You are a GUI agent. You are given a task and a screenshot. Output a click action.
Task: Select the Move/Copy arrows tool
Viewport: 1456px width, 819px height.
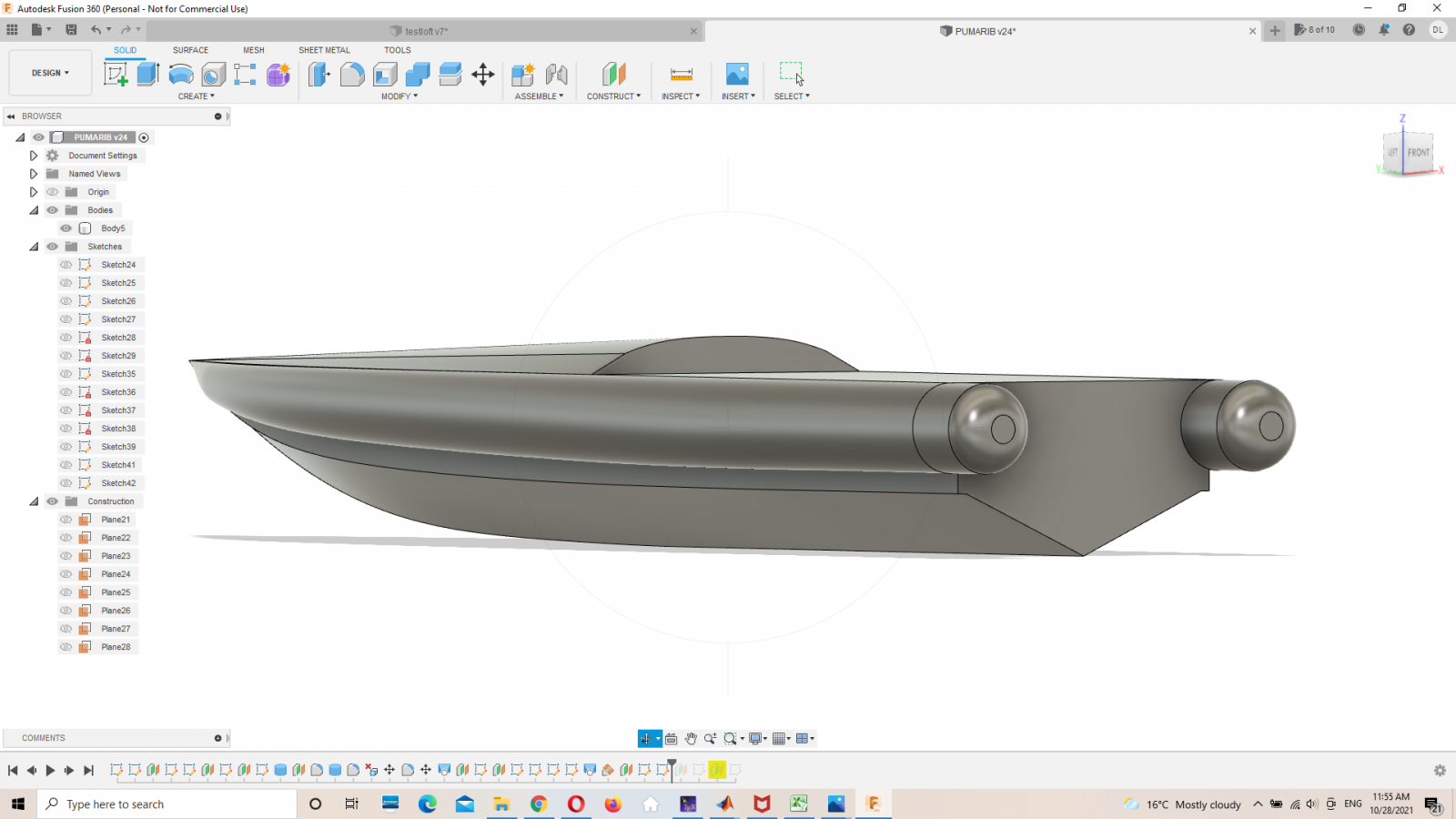pyautogui.click(x=483, y=74)
